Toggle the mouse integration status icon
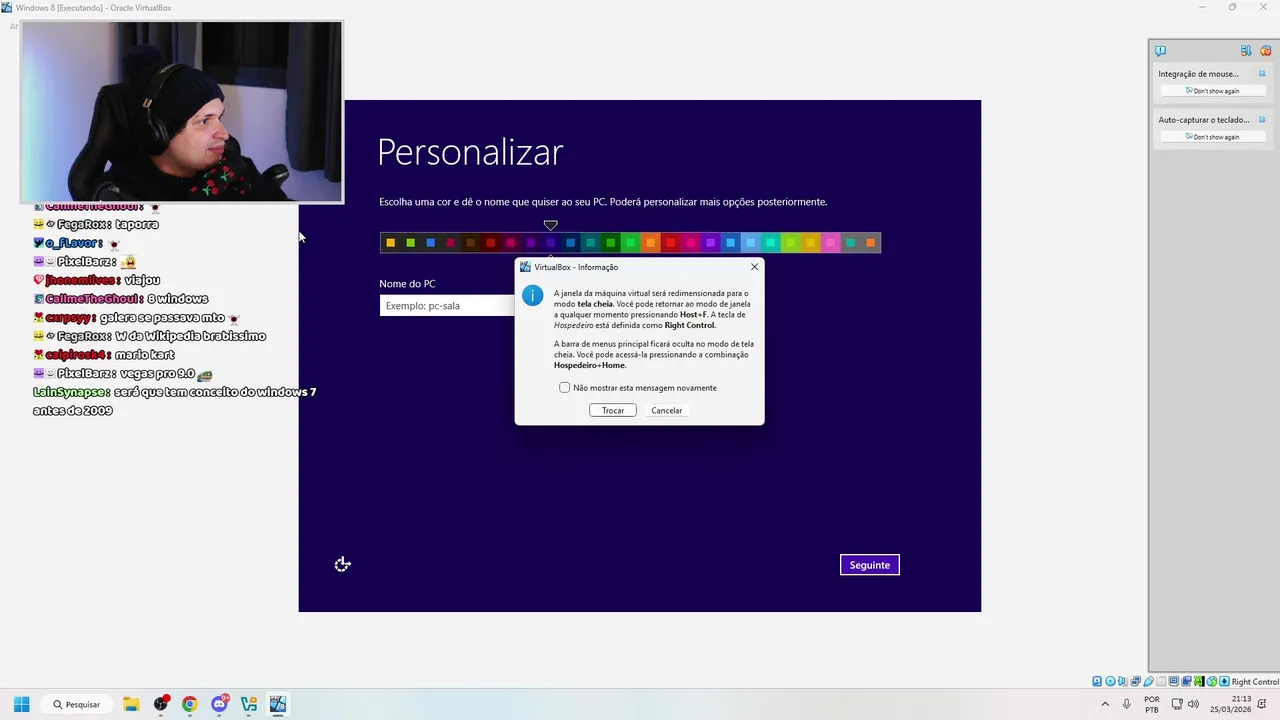Viewport: 1280px width, 720px height. [x=1211, y=681]
